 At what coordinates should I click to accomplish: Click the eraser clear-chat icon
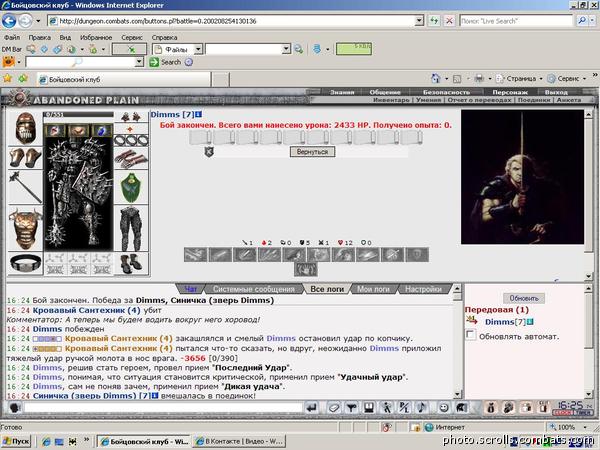click(334, 408)
